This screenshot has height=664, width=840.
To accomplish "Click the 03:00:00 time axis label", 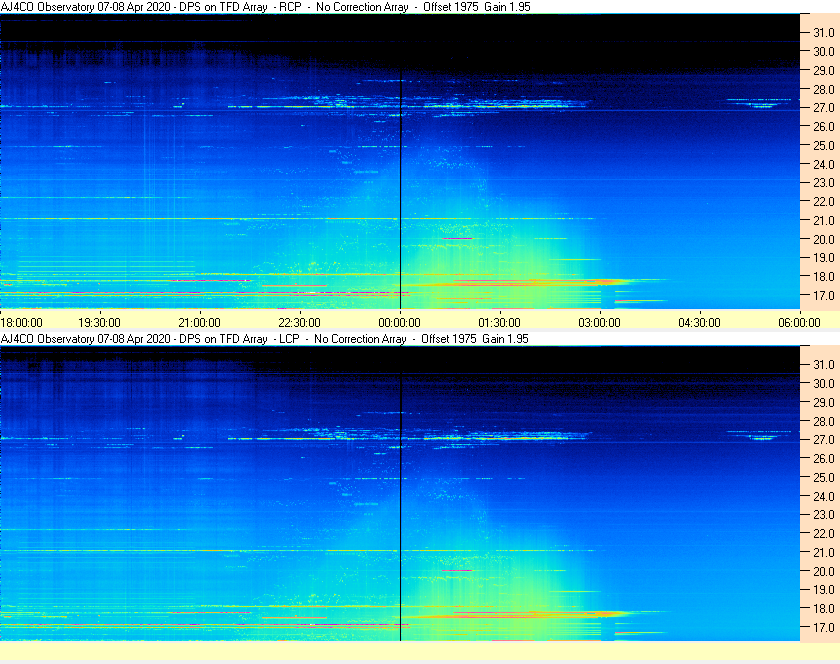I will point(599,323).
